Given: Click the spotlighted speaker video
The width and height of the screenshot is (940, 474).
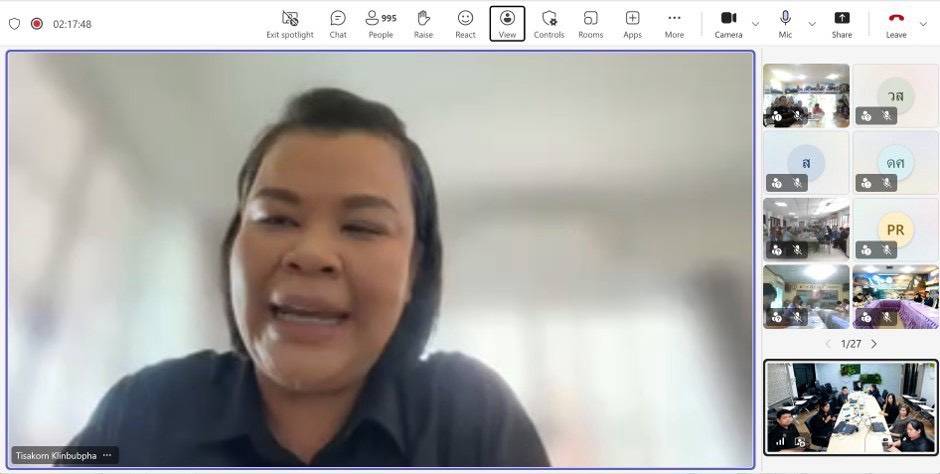Looking at the screenshot, I should click(381, 259).
